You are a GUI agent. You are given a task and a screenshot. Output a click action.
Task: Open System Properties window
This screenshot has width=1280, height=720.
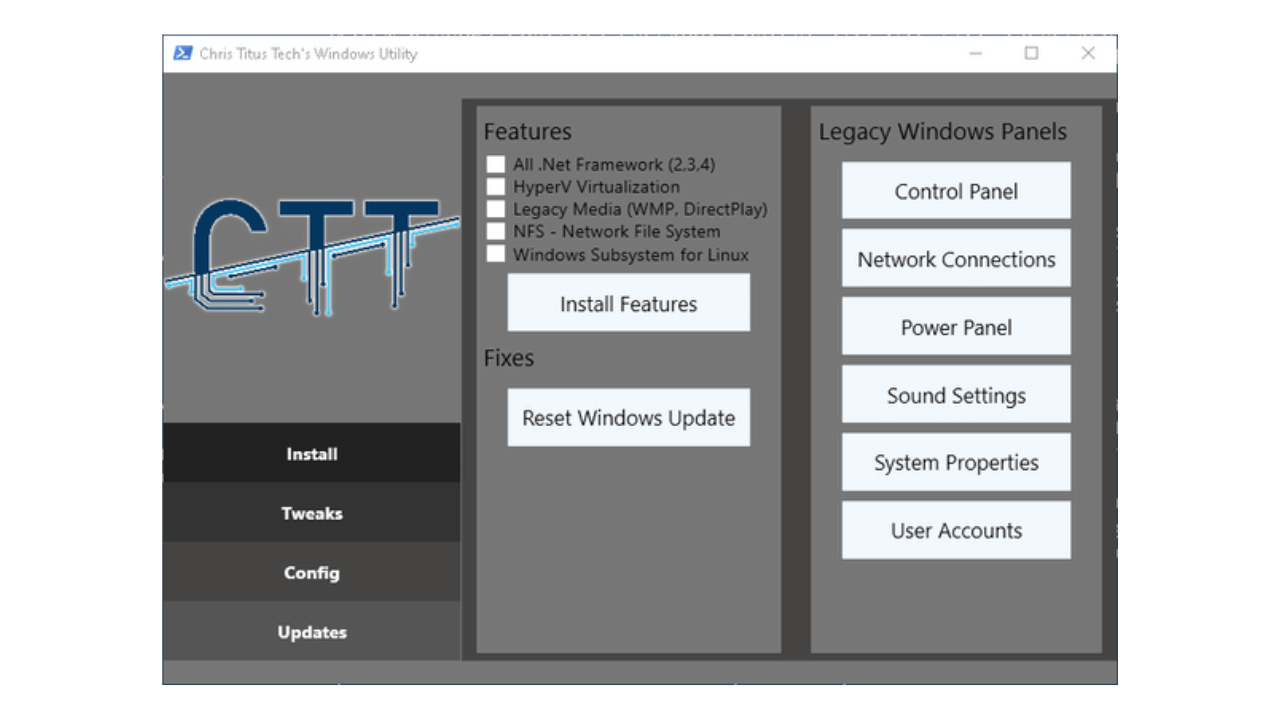(956, 463)
